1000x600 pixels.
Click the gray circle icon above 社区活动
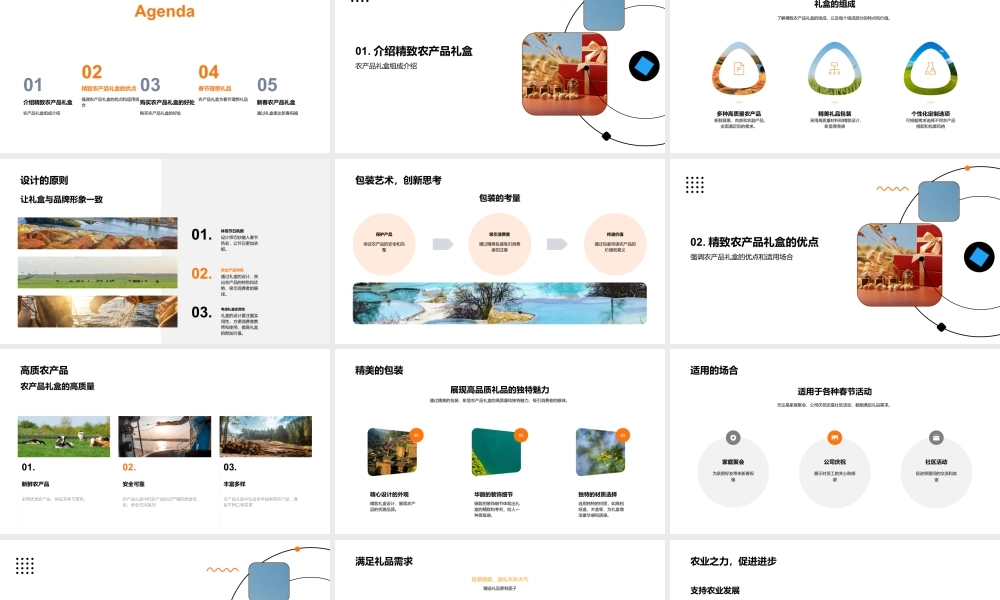[936, 437]
